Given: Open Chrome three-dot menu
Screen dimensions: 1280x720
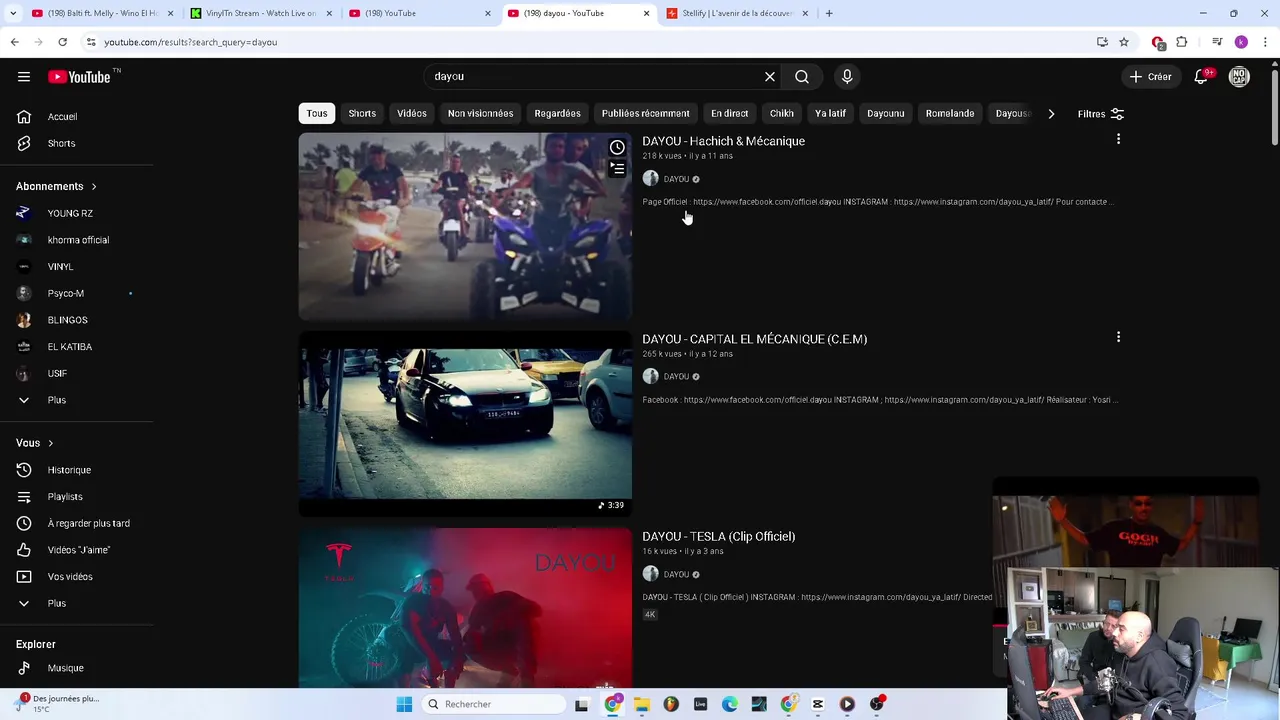Looking at the screenshot, I should [1266, 42].
